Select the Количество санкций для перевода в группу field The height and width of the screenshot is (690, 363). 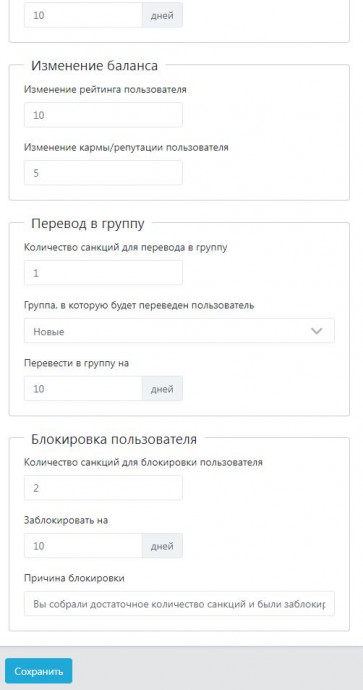103,273
